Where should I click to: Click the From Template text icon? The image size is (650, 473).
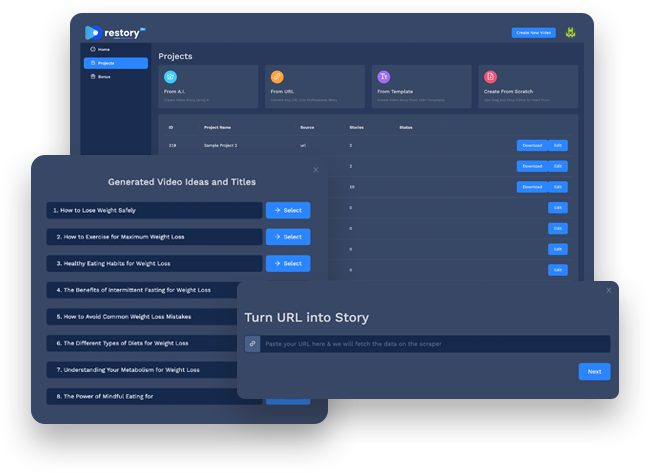[x=383, y=77]
